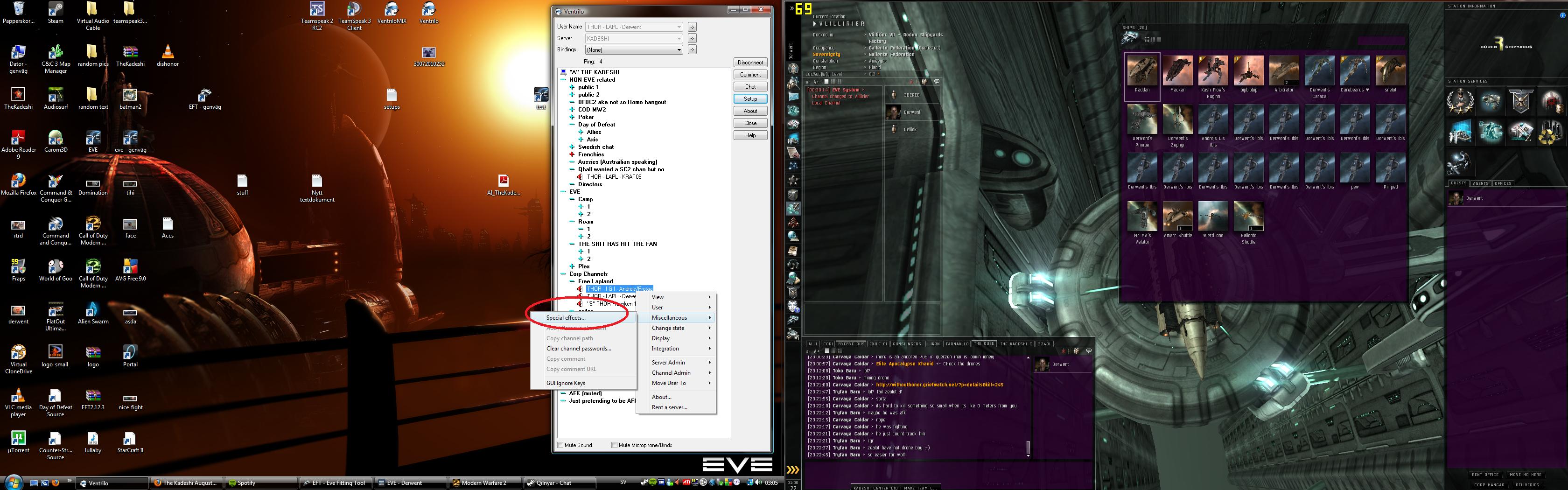This screenshot has width=1568, height=490.
Task: Open the Bindings dropdown in Ventrilo
Action: click(x=634, y=50)
